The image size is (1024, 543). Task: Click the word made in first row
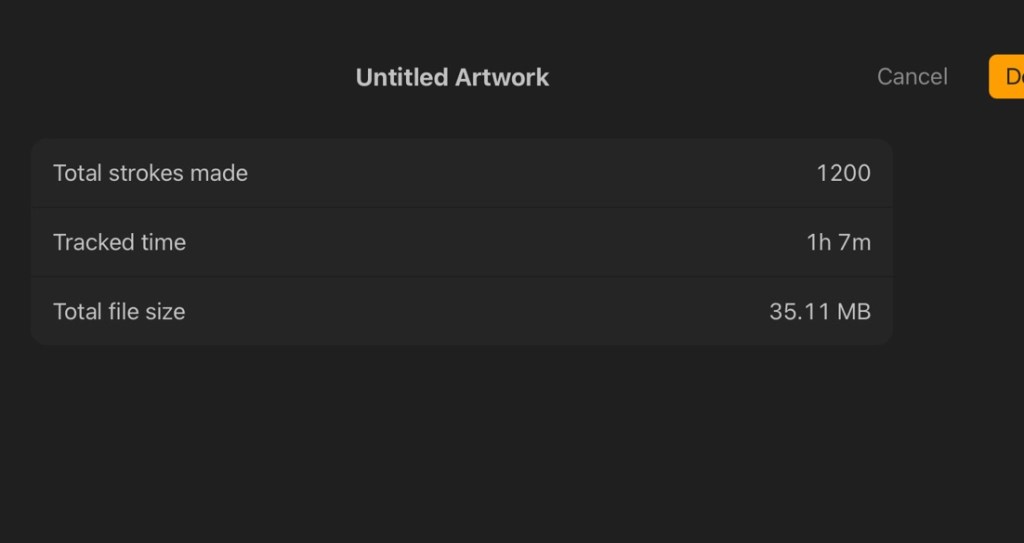[x=220, y=173]
